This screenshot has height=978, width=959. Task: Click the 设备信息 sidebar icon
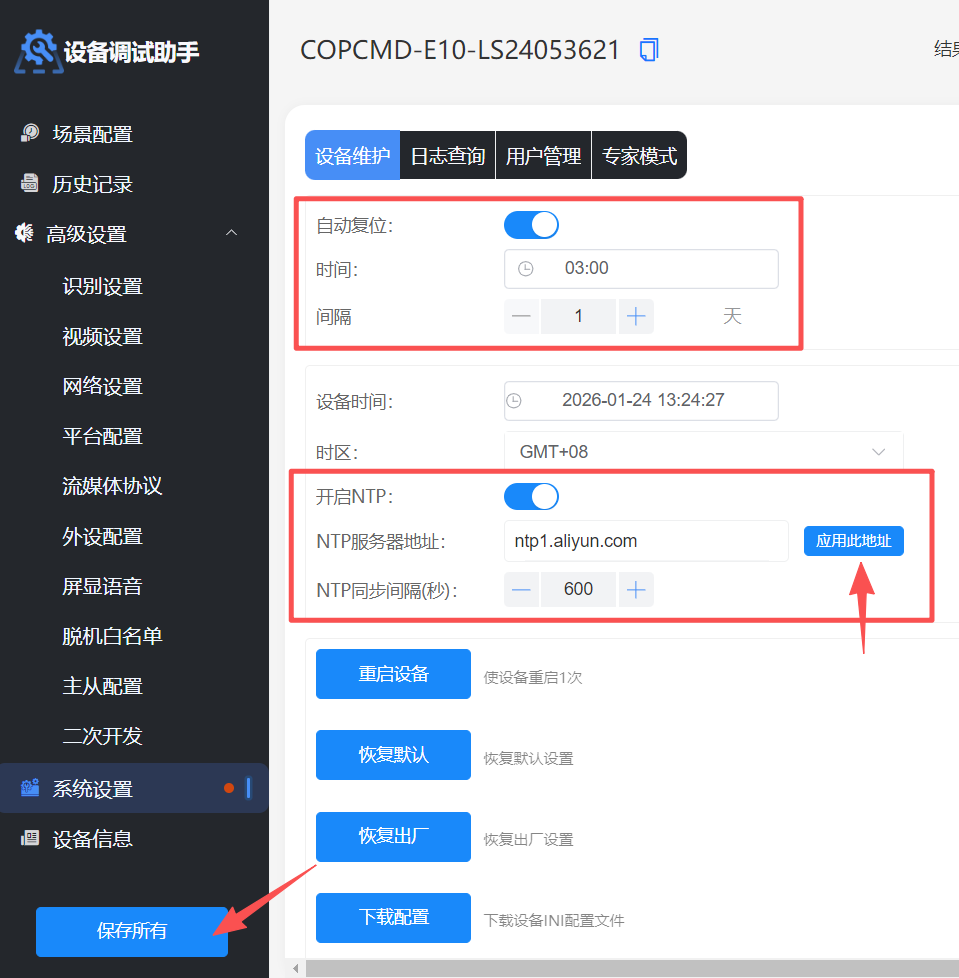30,838
